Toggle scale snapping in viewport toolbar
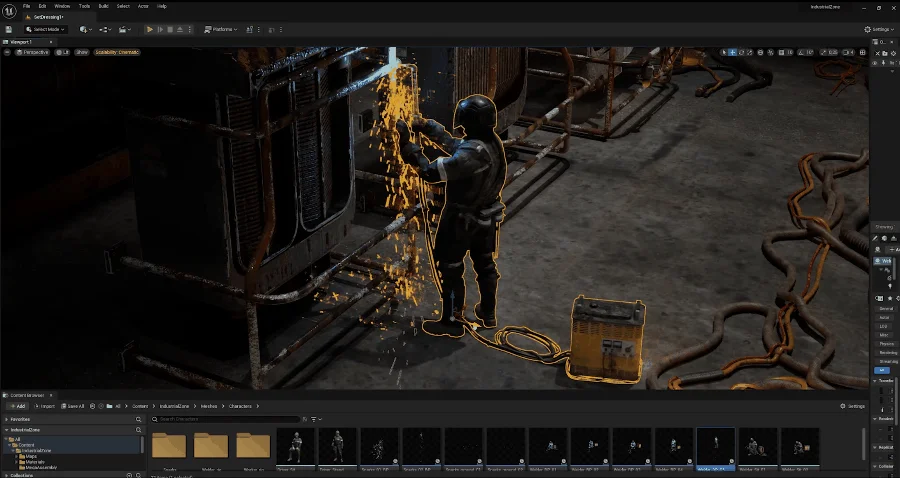This screenshot has height=478, width=900. [823, 52]
